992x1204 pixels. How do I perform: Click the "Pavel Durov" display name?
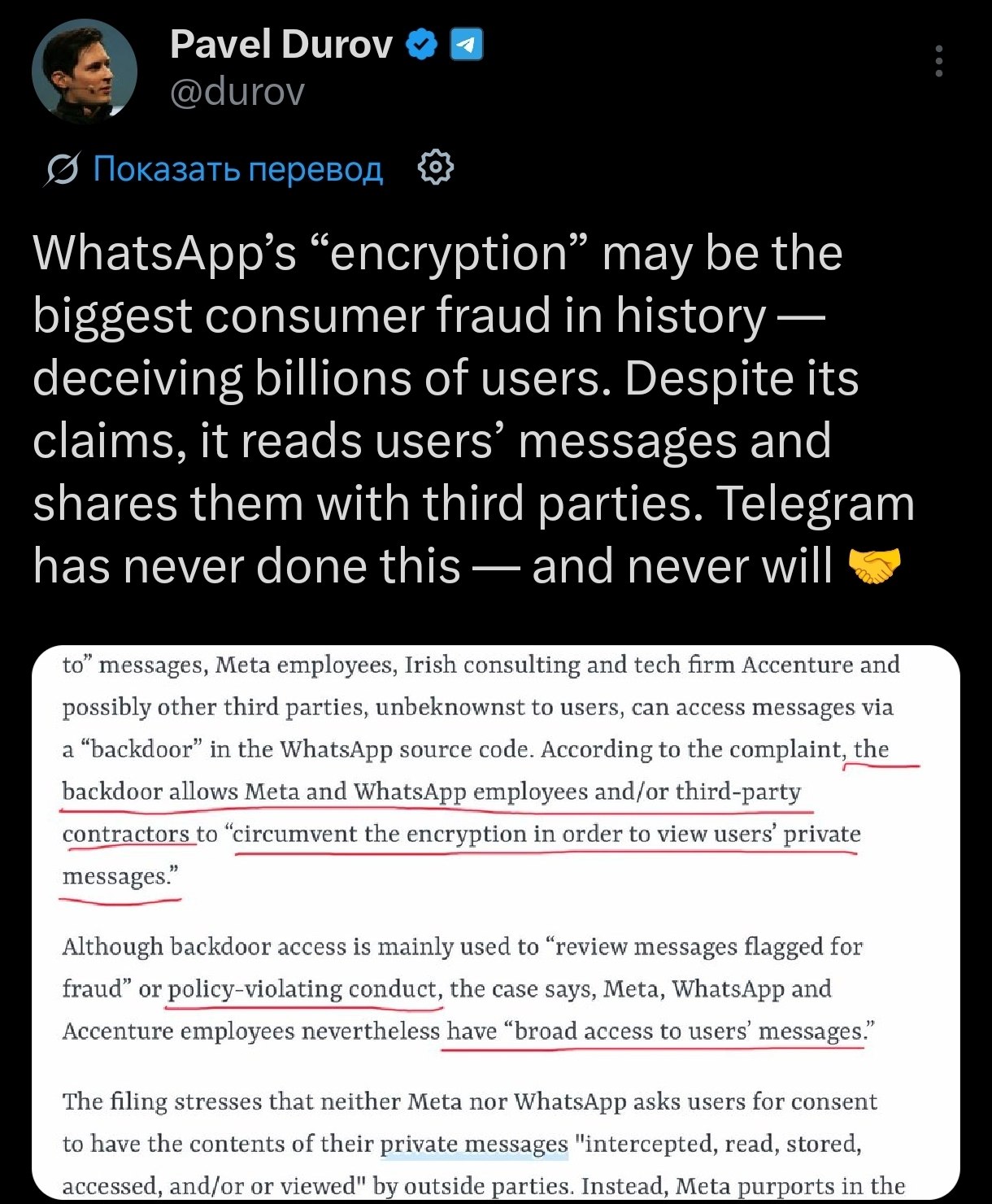tap(281, 44)
